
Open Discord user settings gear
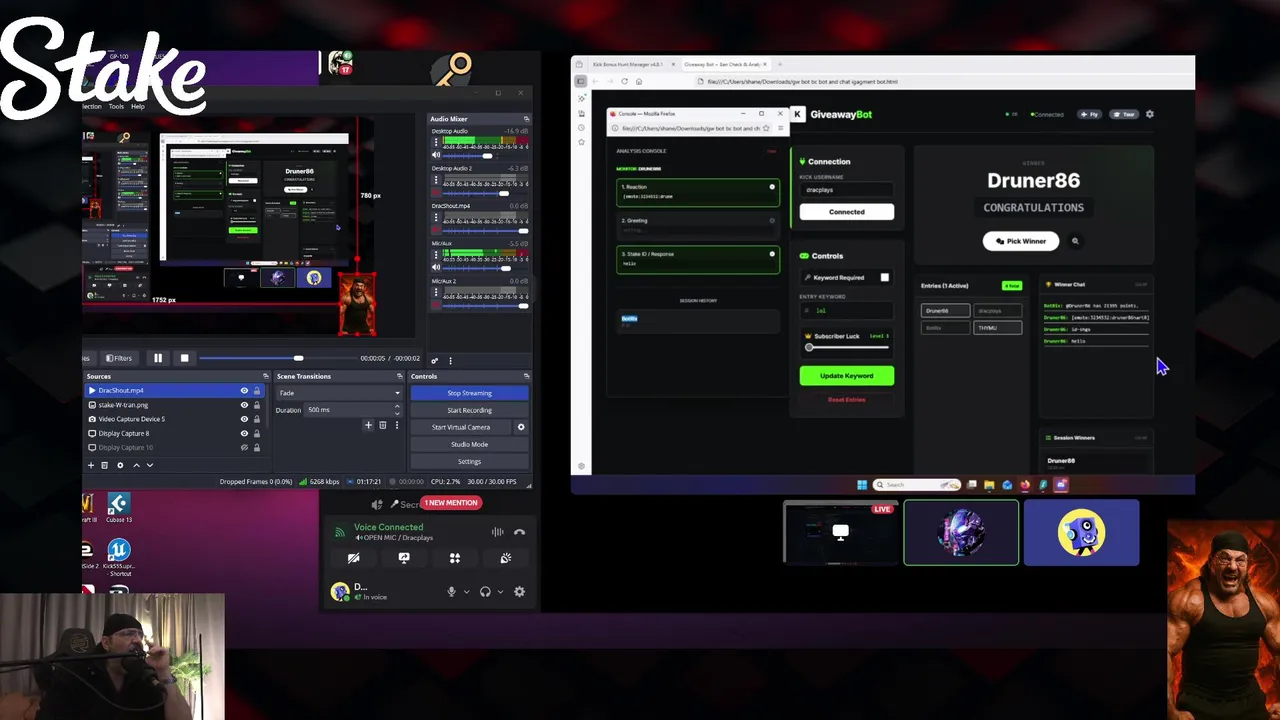point(519,592)
